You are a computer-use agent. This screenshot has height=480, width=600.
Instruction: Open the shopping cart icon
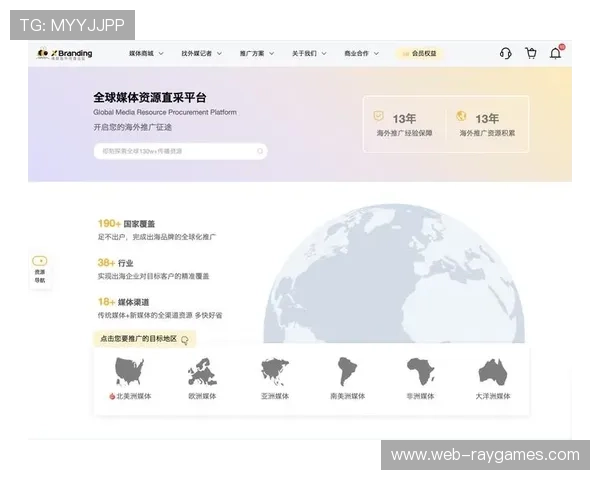click(x=531, y=54)
